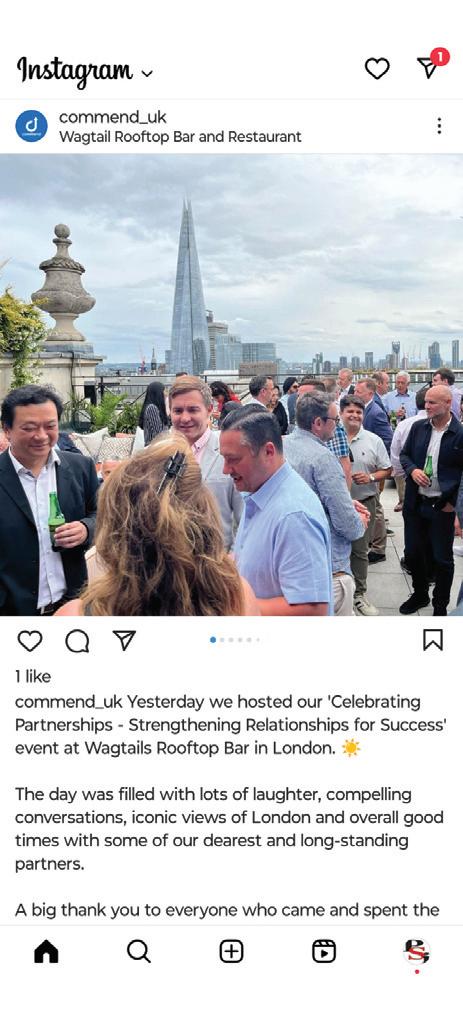Open the Search tab magnifier
Screen dimensions: 463x1028
click(x=138, y=951)
